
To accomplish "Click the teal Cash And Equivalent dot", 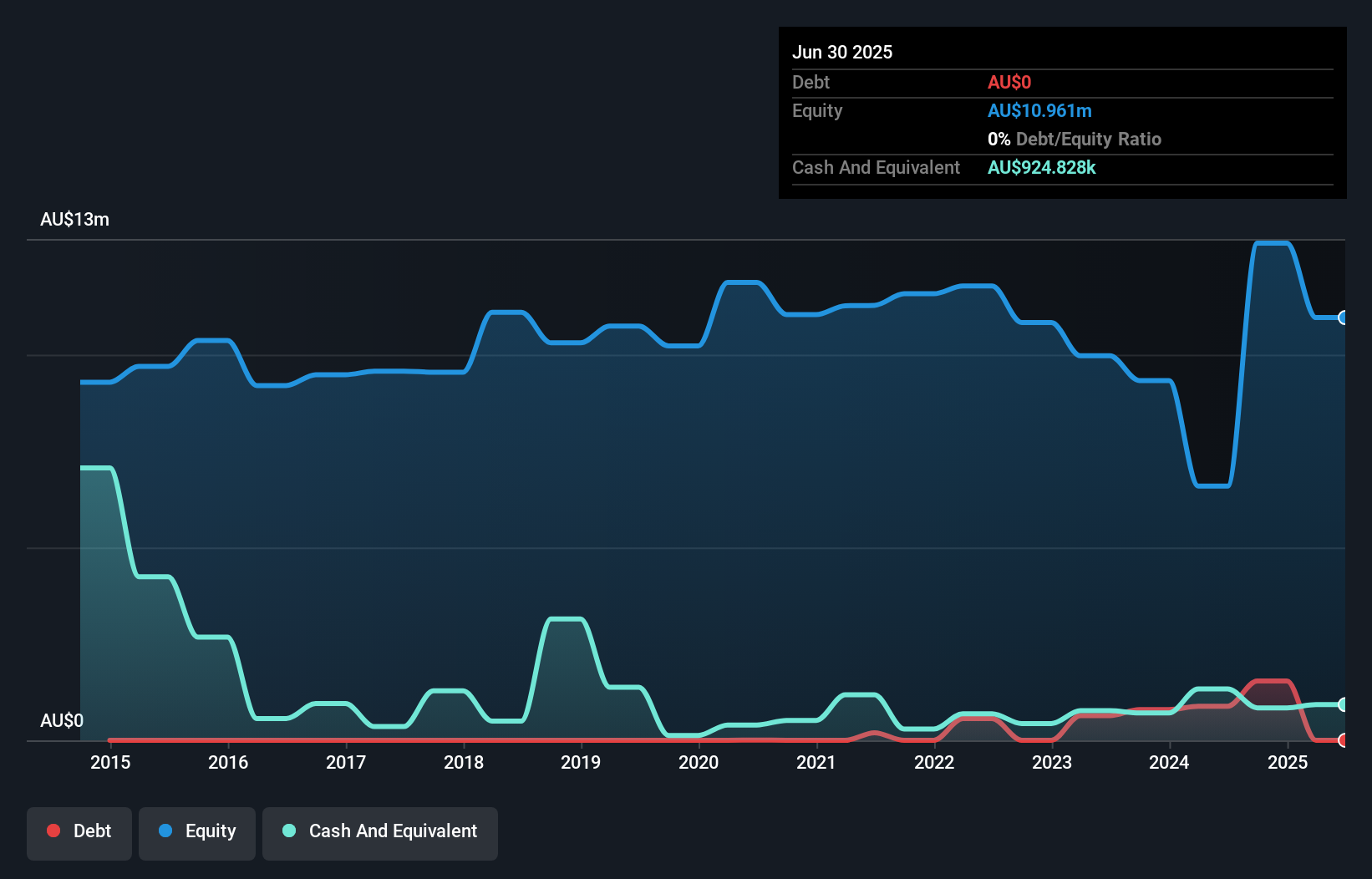I will [x=288, y=831].
